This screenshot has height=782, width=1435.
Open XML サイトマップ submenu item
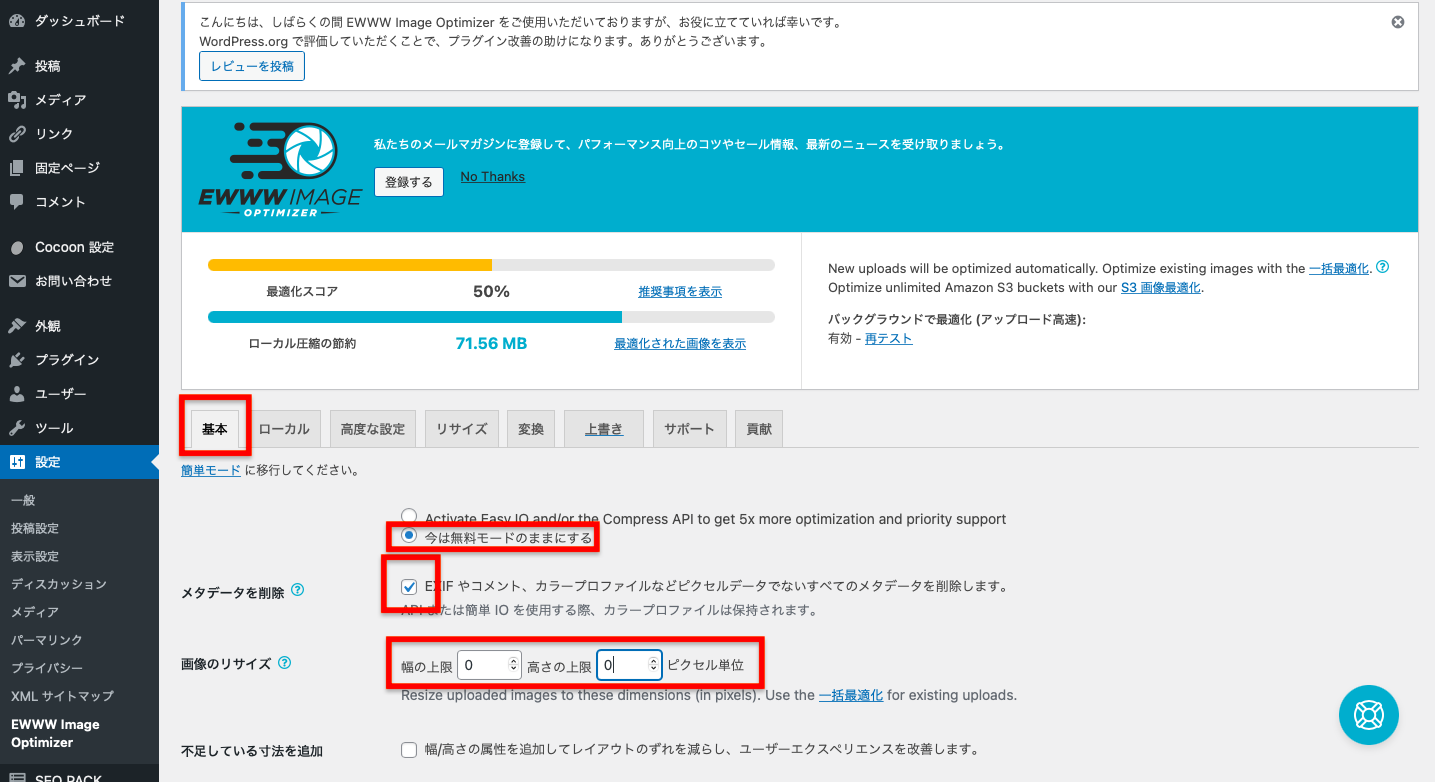[63, 696]
